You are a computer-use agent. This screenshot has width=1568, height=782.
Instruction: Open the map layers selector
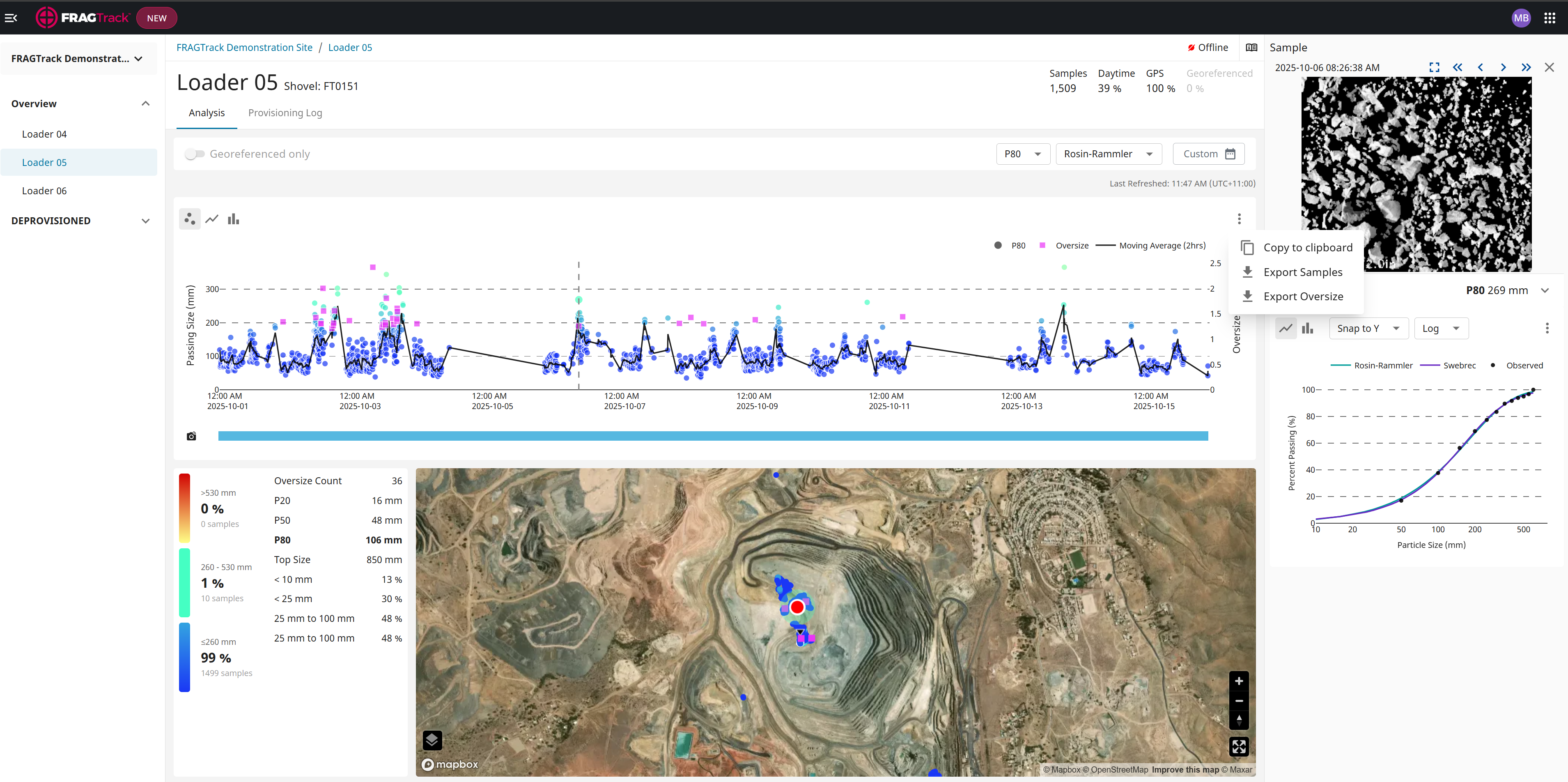(x=432, y=740)
